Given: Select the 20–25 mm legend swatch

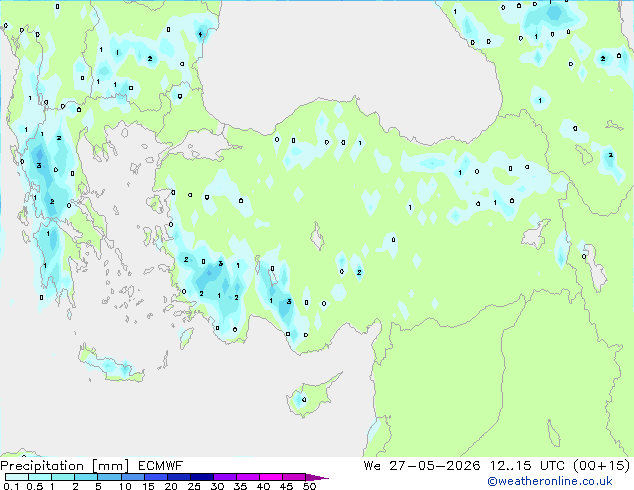Looking at the screenshot, I should coord(179,477).
